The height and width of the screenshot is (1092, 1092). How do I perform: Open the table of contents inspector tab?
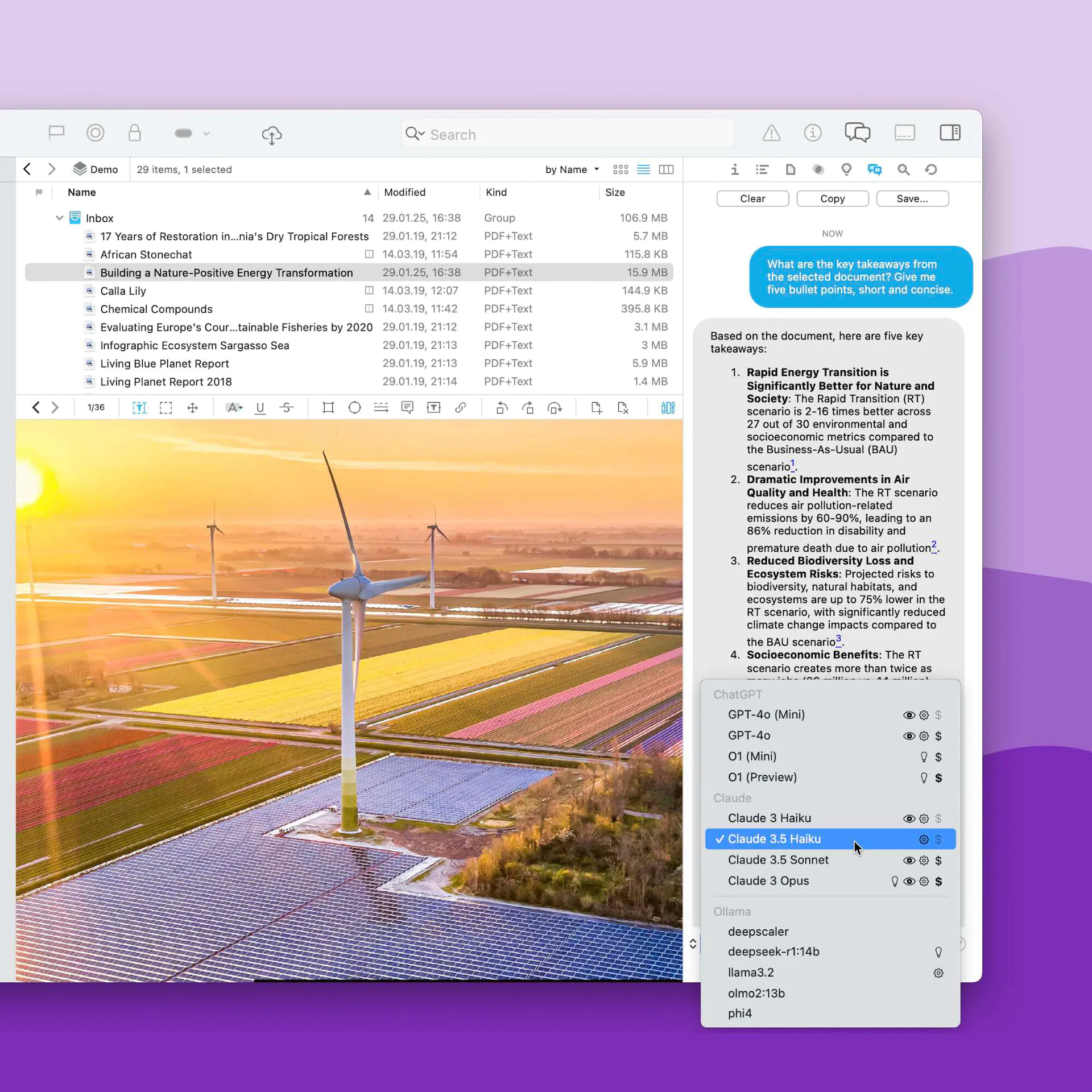[x=762, y=169]
